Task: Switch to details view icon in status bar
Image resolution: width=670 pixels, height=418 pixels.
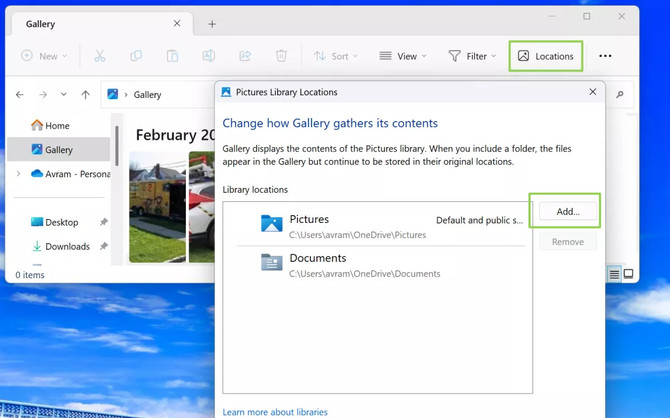Action: coord(614,274)
